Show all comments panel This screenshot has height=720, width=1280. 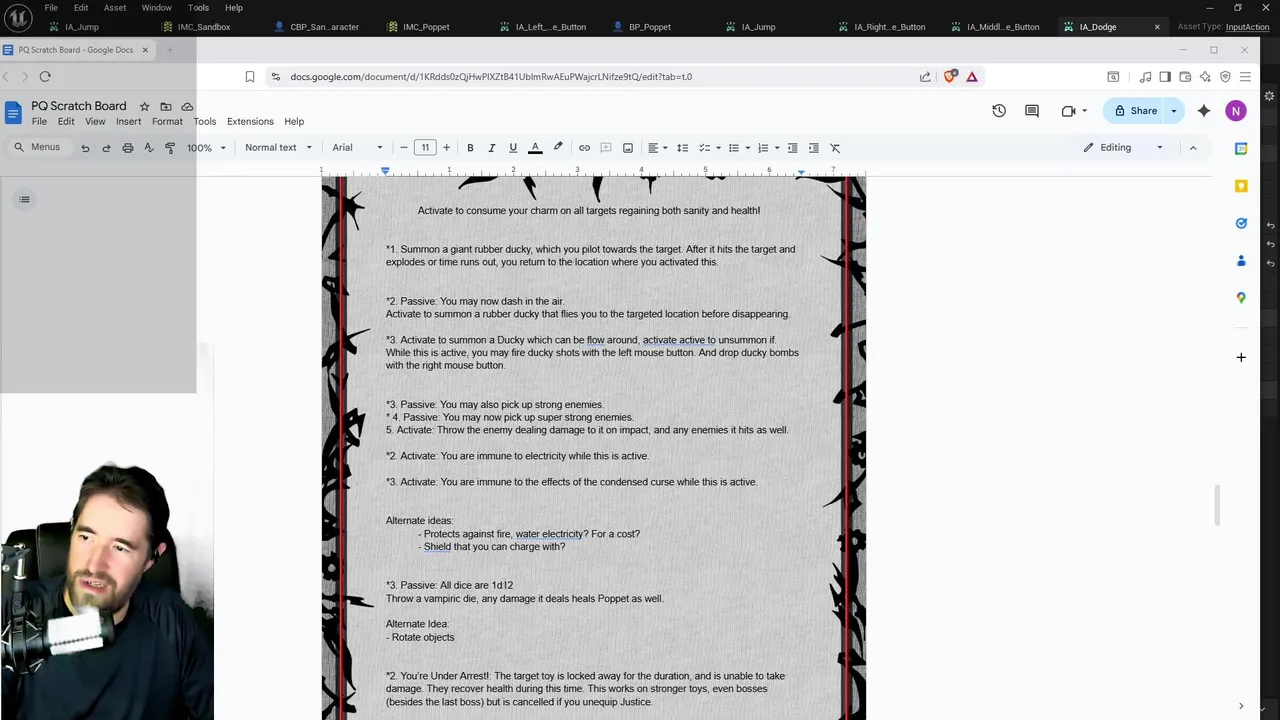coord(1032,111)
